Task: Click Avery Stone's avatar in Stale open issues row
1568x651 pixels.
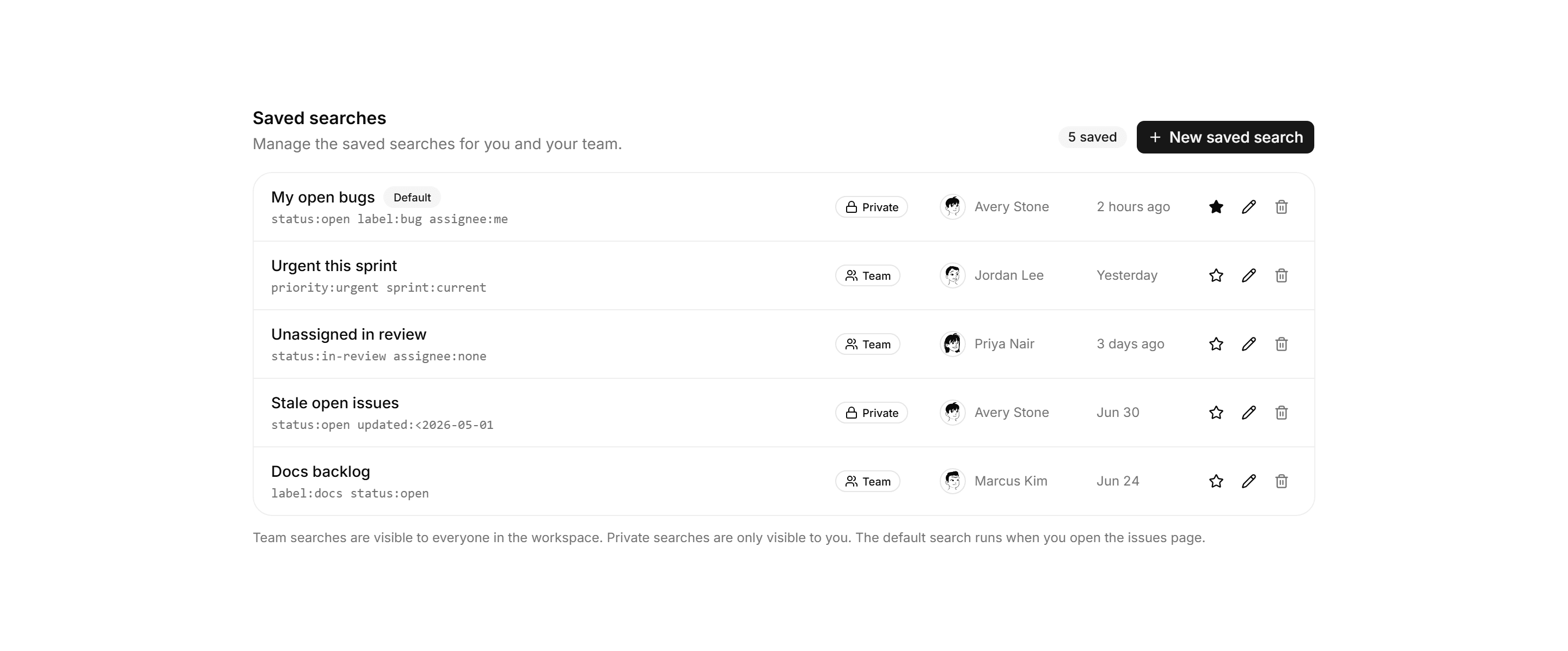Action: pos(953,413)
